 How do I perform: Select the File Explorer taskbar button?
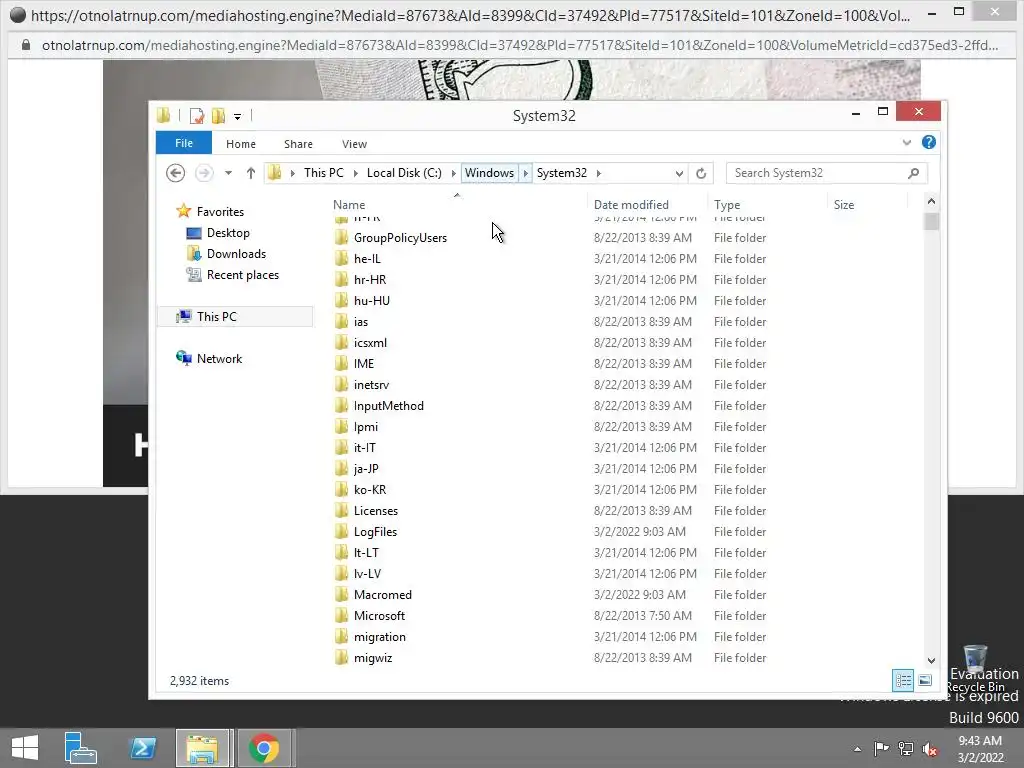point(202,748)
